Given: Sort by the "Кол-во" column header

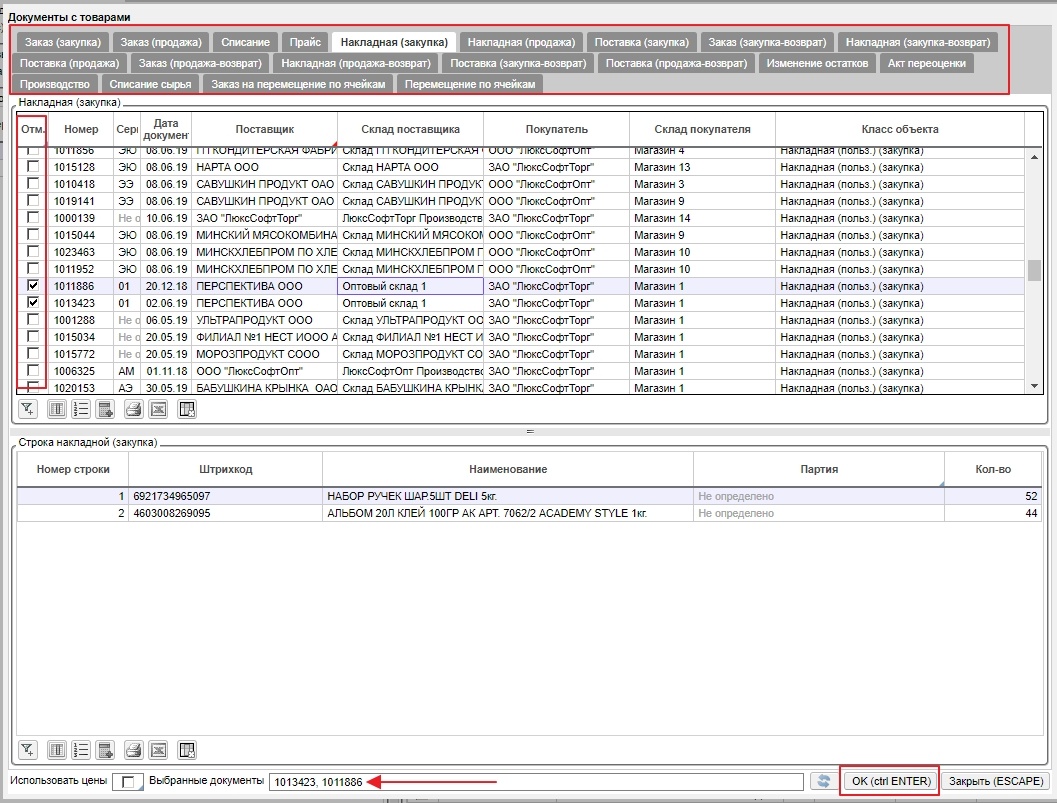Looking at the screenshot, I should click(992, 469).
